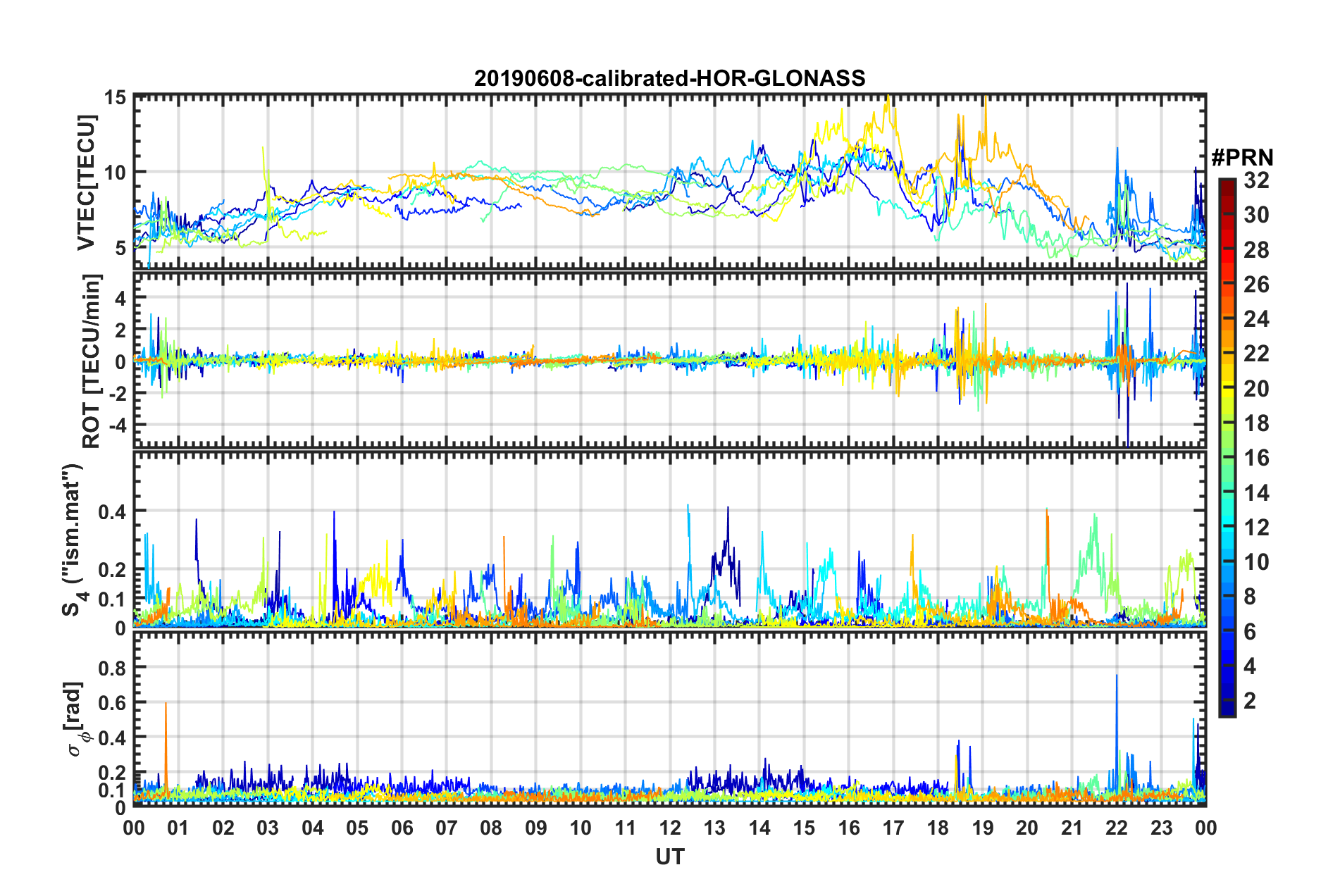Click ROT axis tick label -4

click(x=117, y=425)
